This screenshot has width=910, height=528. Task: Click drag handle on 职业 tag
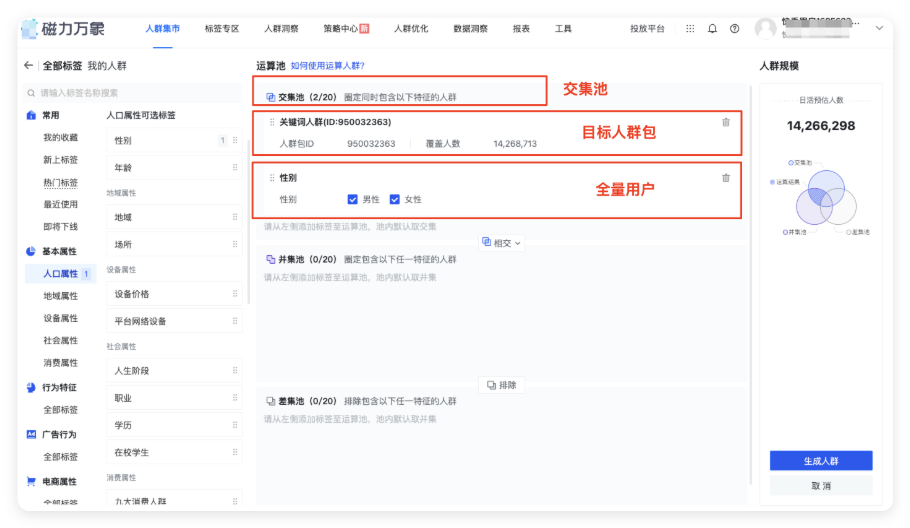(235, 398)
